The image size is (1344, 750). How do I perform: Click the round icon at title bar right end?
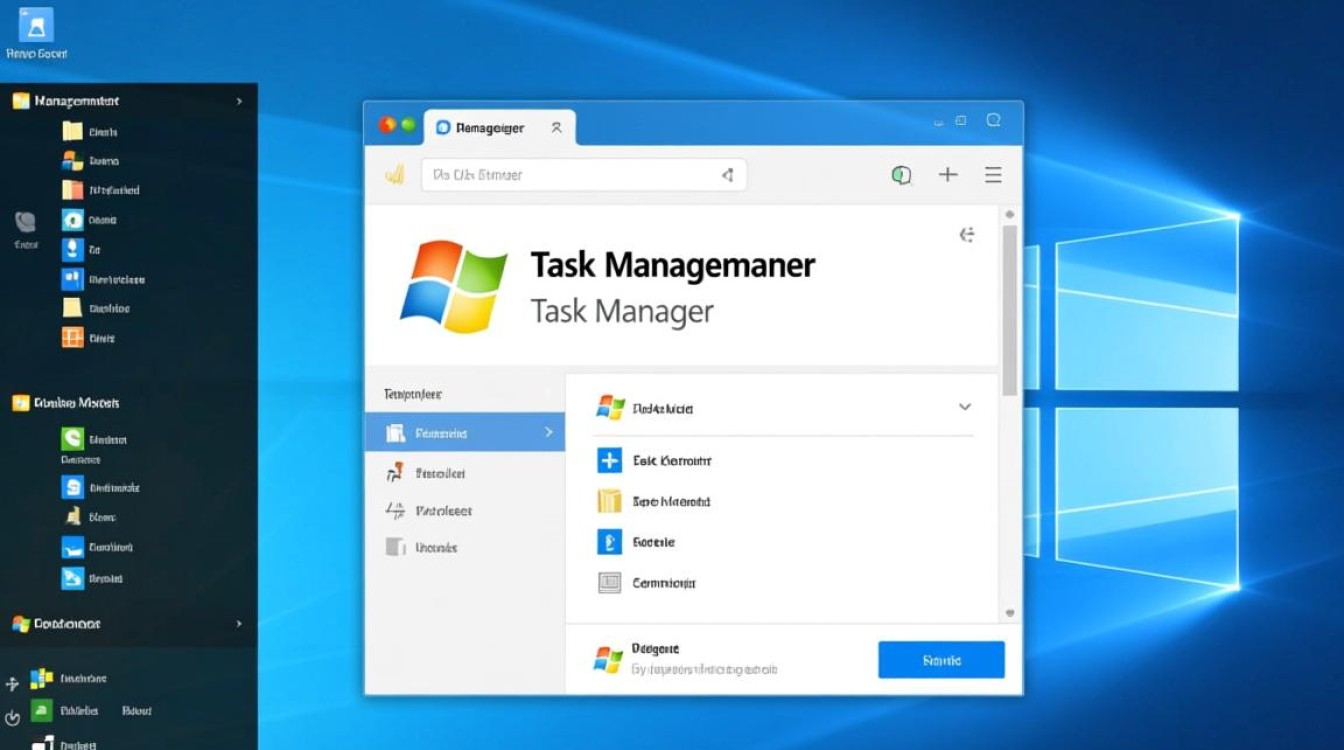pyautogui.click(x=994, y=120)
